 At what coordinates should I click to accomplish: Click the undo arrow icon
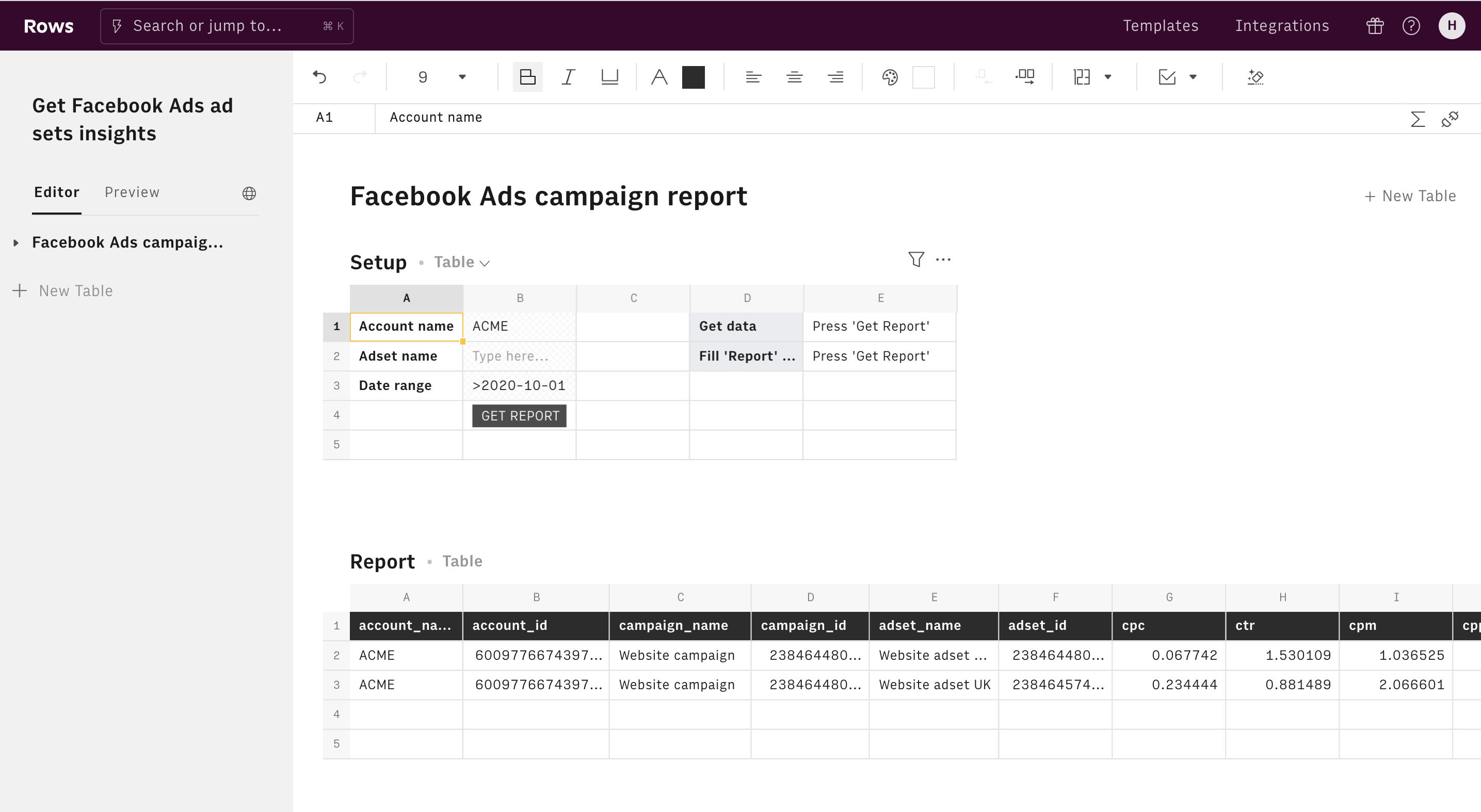click(x=319, y=77)
